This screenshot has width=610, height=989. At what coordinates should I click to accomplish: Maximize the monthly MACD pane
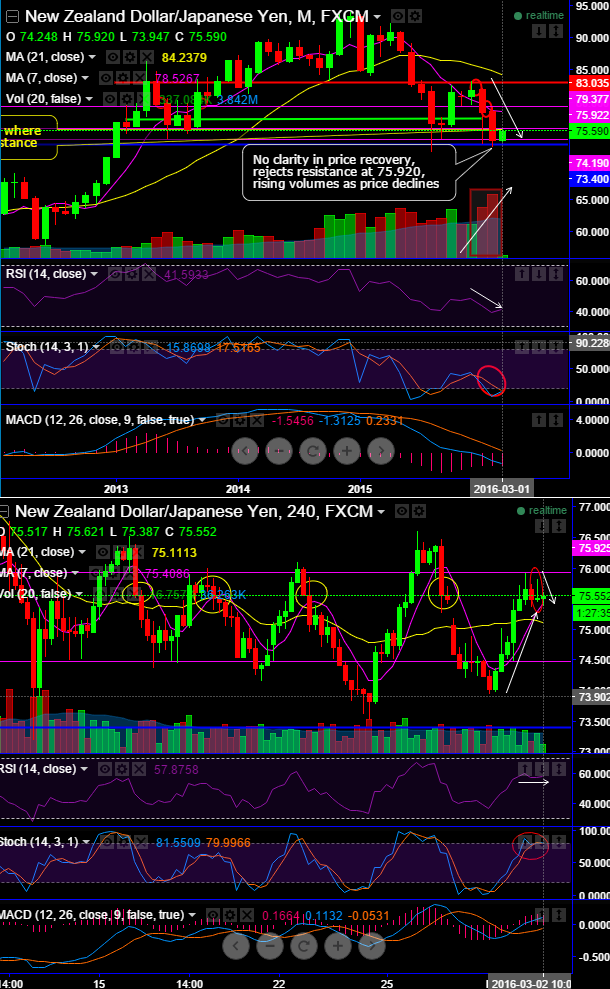pos(555,419)
